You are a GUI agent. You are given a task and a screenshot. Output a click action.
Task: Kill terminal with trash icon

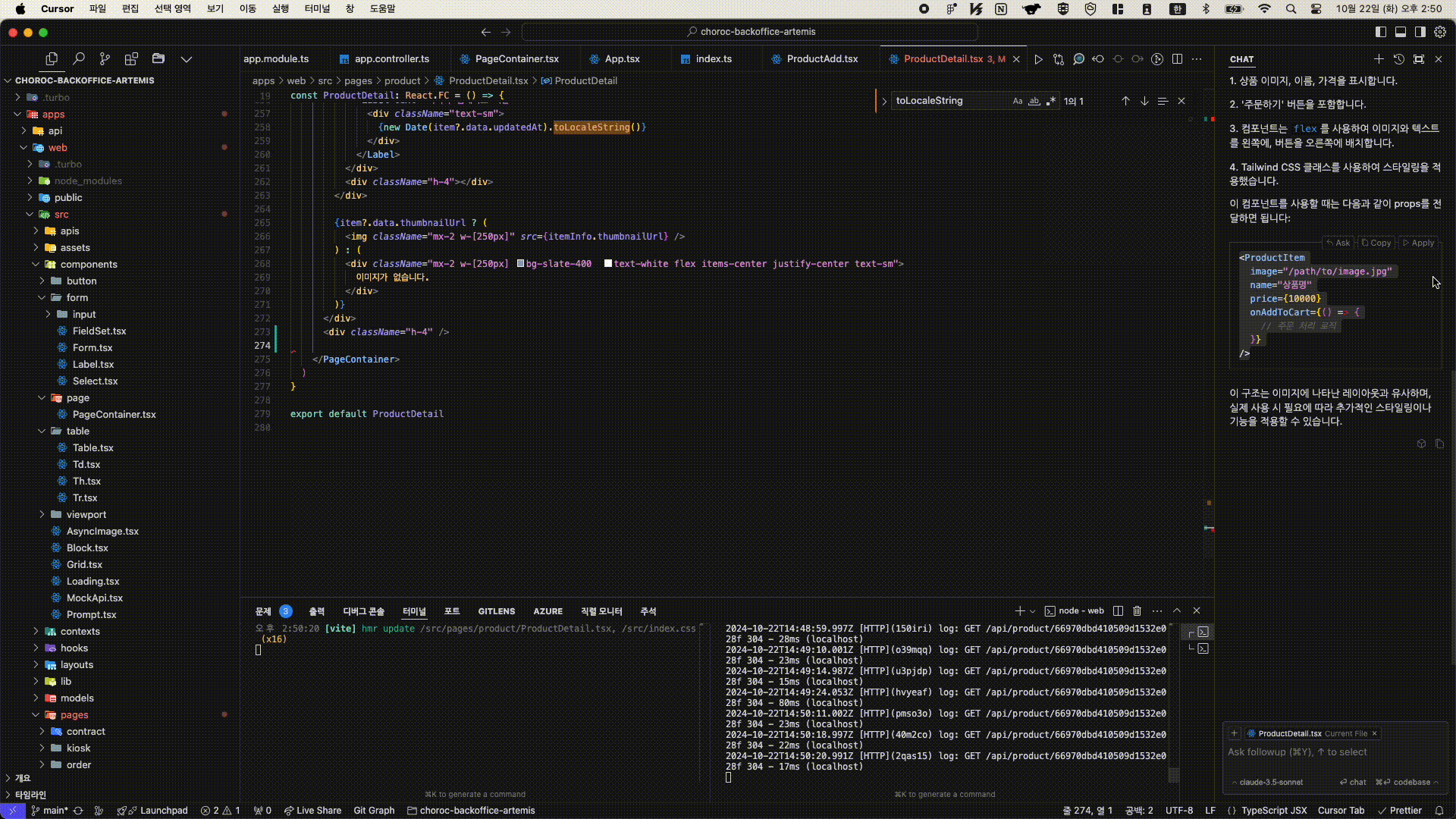(1137, 611)
